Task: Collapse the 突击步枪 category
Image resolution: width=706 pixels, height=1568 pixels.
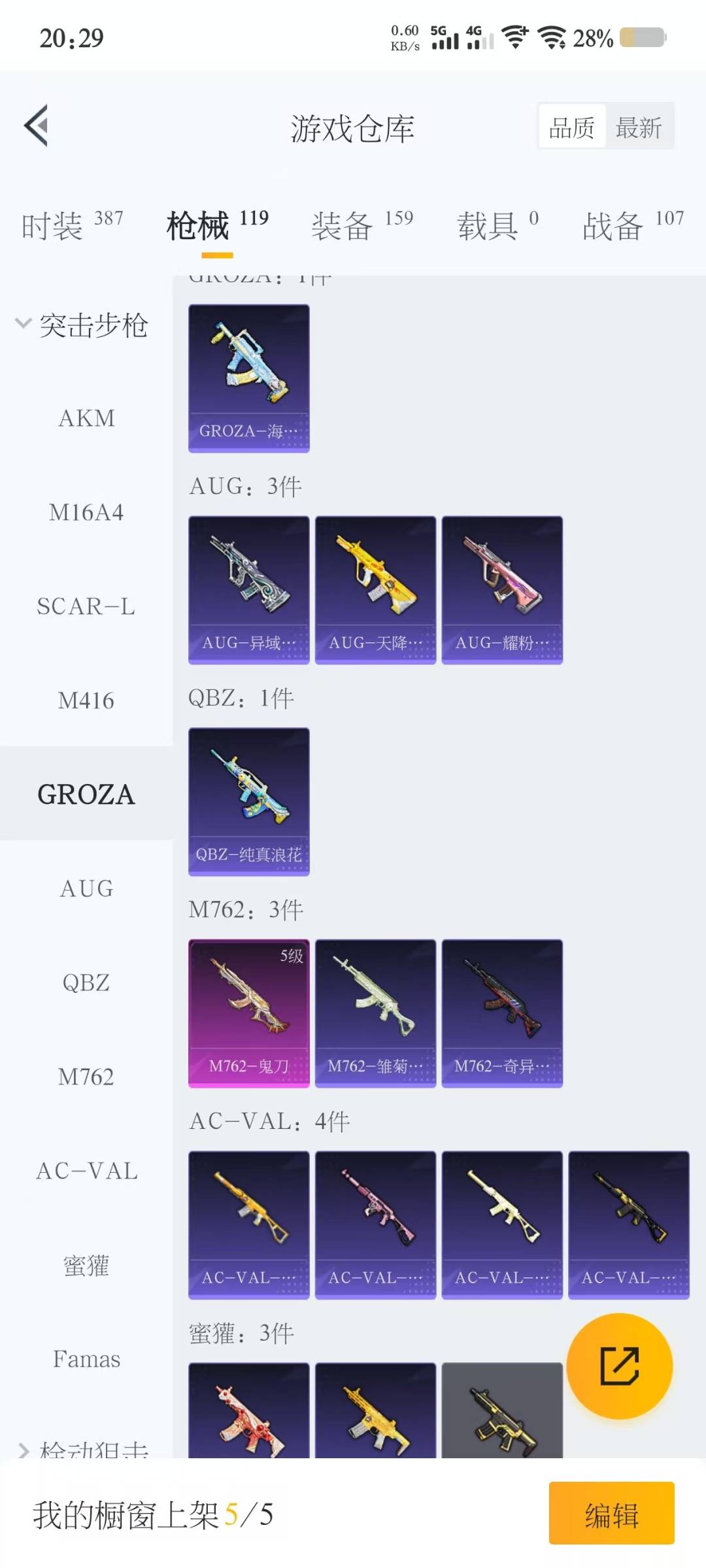Action: [83, 325]
